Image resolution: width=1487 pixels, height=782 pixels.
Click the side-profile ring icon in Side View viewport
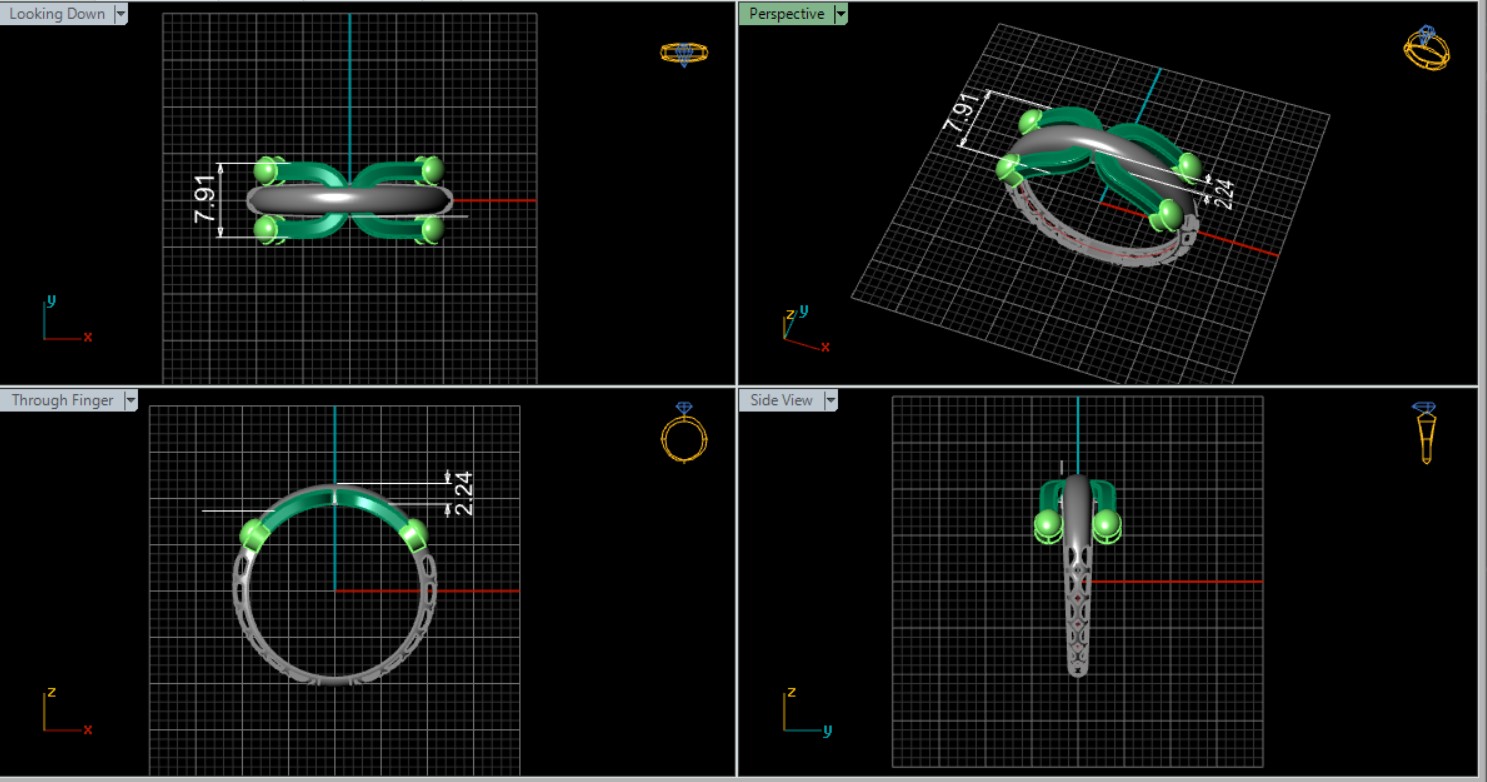pos(1425,433)
